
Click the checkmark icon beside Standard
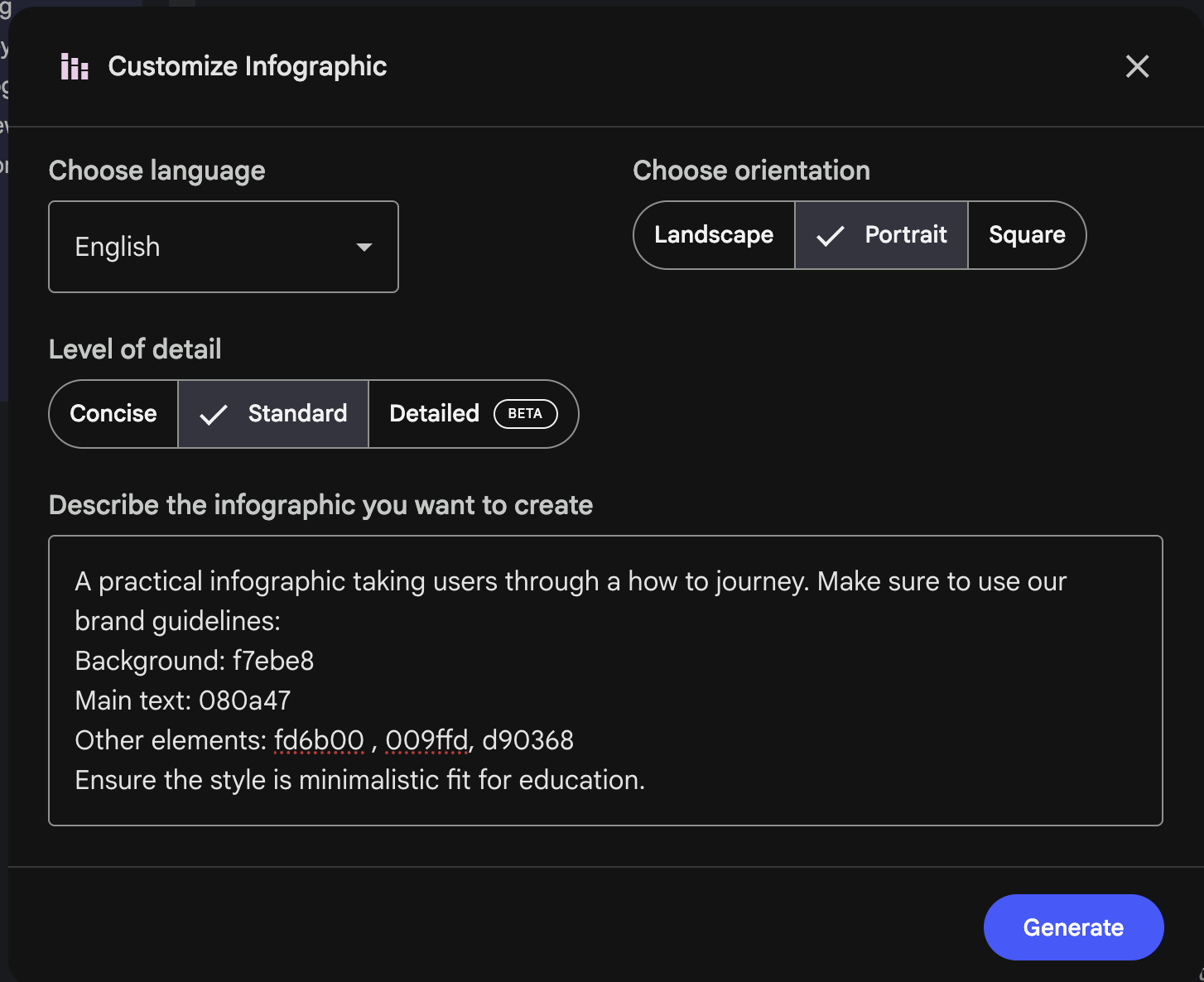[x=214, y=415]
